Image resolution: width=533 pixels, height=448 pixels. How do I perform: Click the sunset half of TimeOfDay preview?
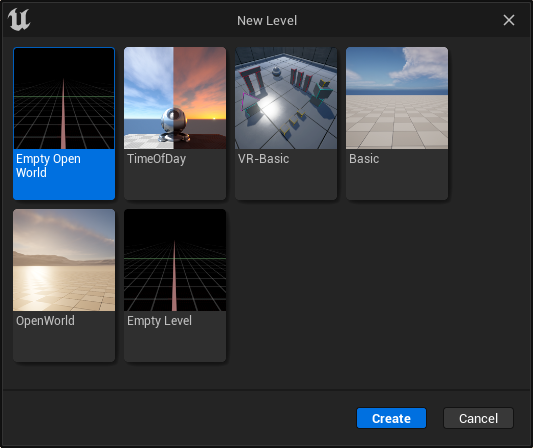tap(200, 98)
